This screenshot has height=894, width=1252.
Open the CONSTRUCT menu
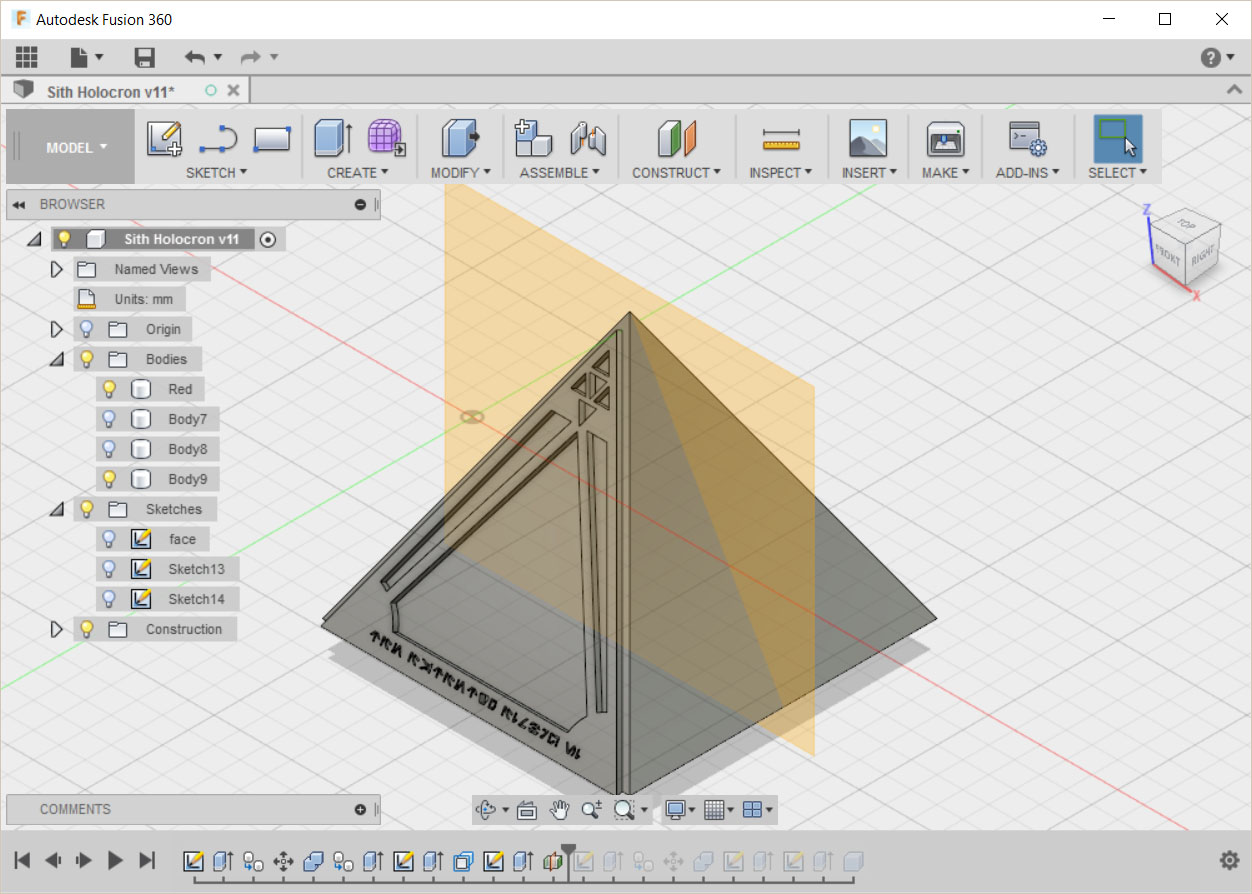click(676, 172)
